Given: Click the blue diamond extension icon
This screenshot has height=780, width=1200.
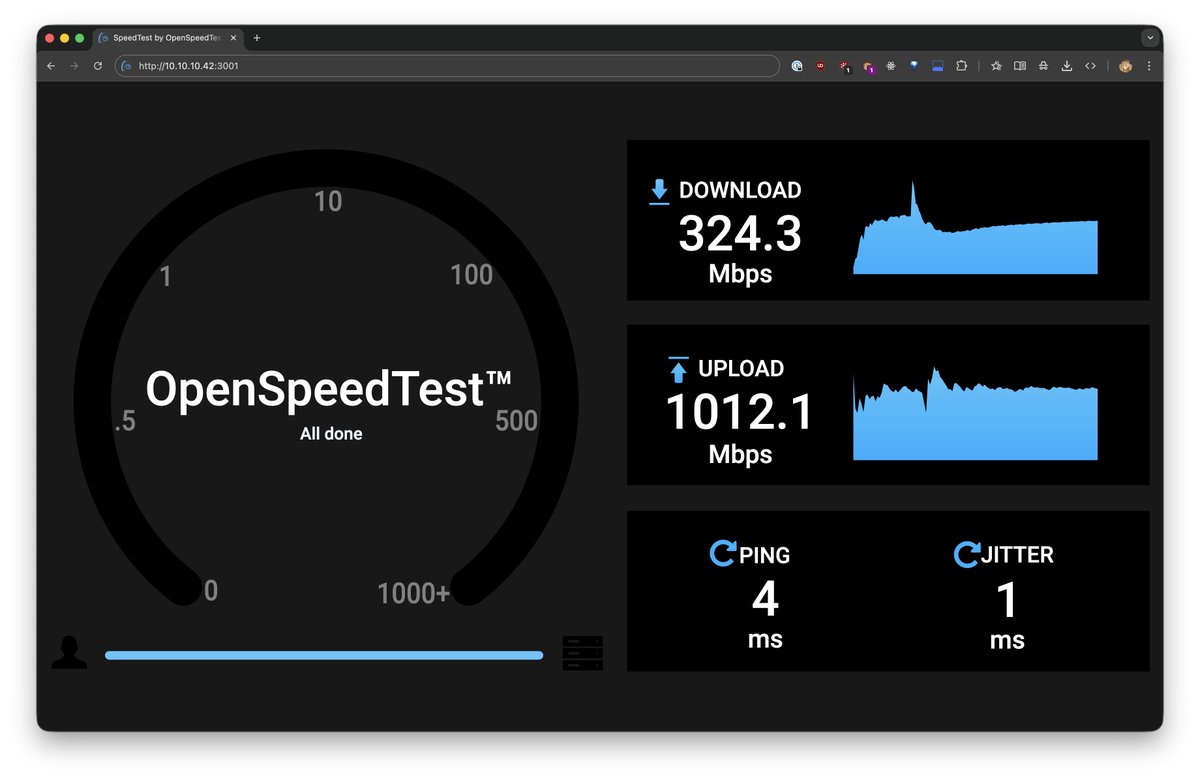Looking at the screenshot, I should (x=914, y=66).
